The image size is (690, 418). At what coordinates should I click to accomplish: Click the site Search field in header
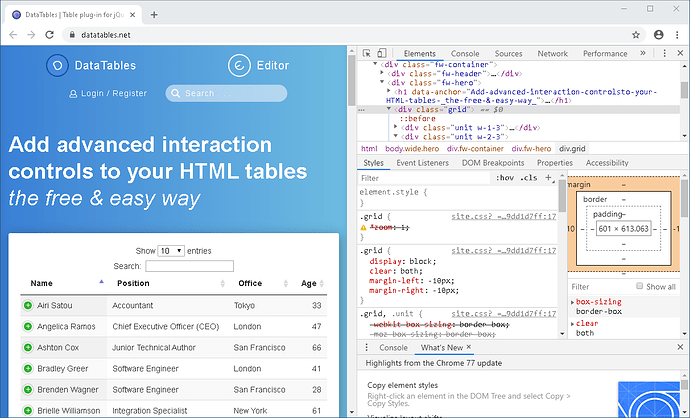click(x=226, y=93)
